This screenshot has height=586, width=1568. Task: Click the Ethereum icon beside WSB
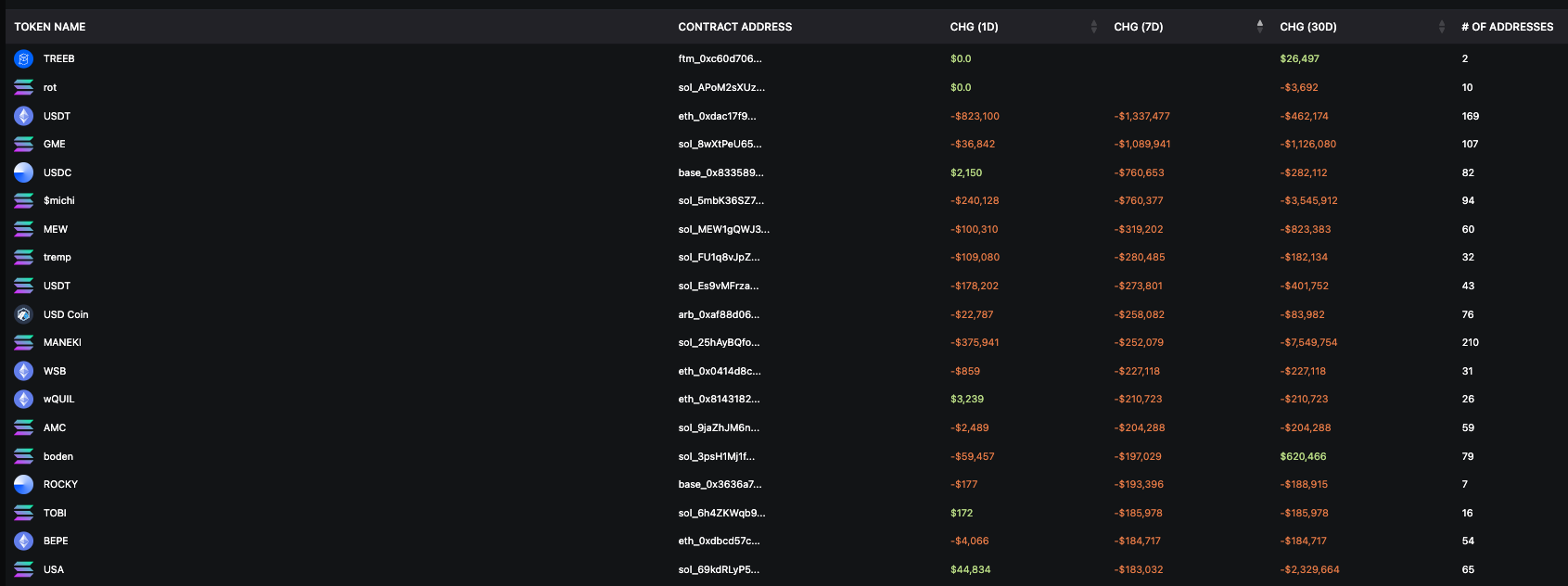[24, 371]
